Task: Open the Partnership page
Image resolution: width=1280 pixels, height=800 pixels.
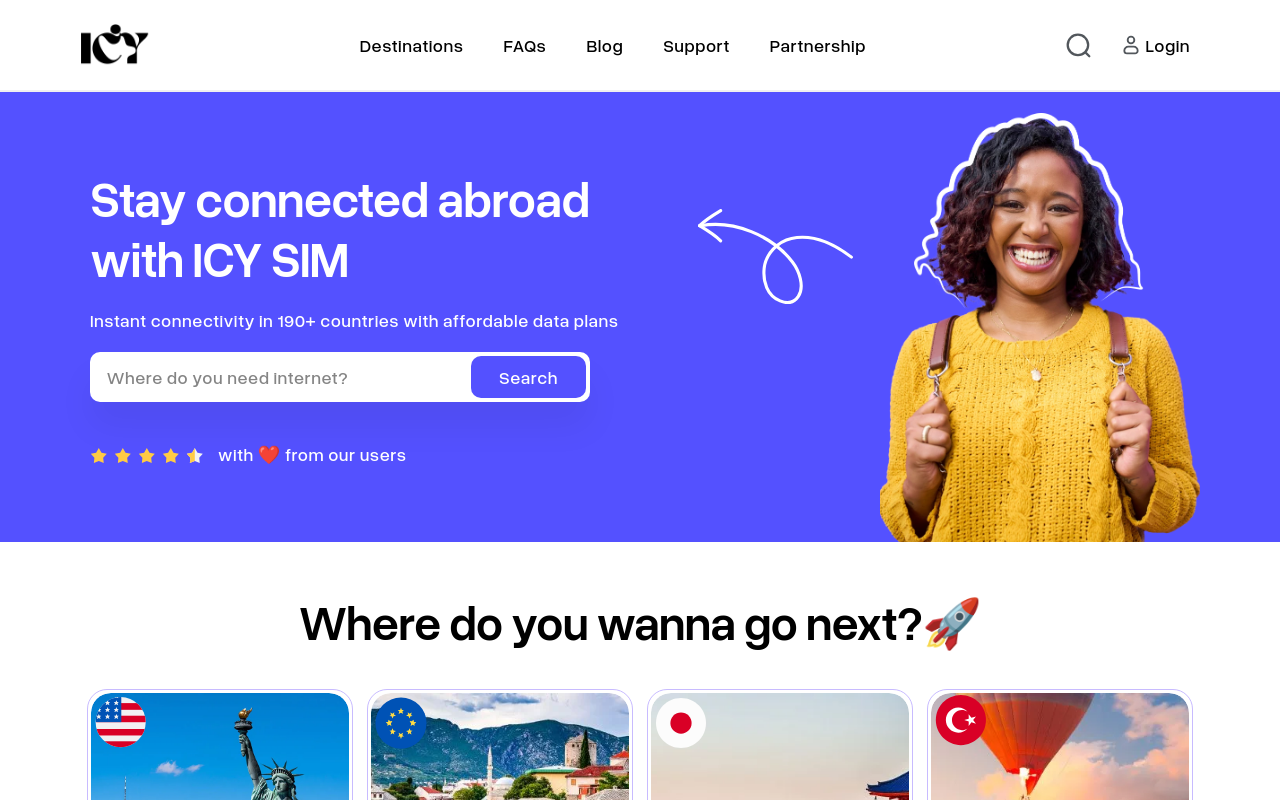Action: click(x=817, y=46)
